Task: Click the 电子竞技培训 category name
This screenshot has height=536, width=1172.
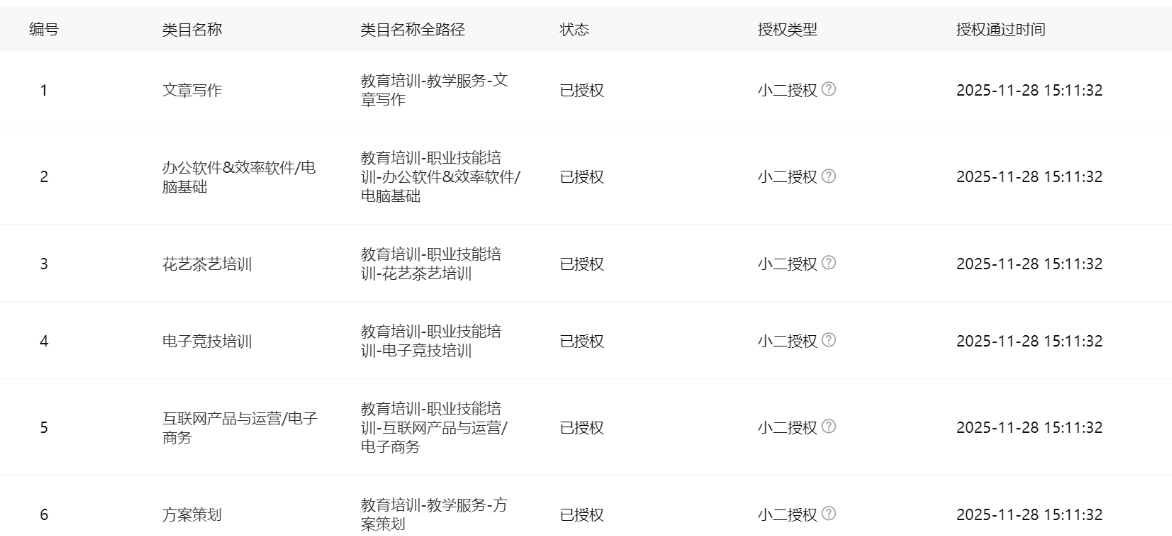Action: pos(207,341)
